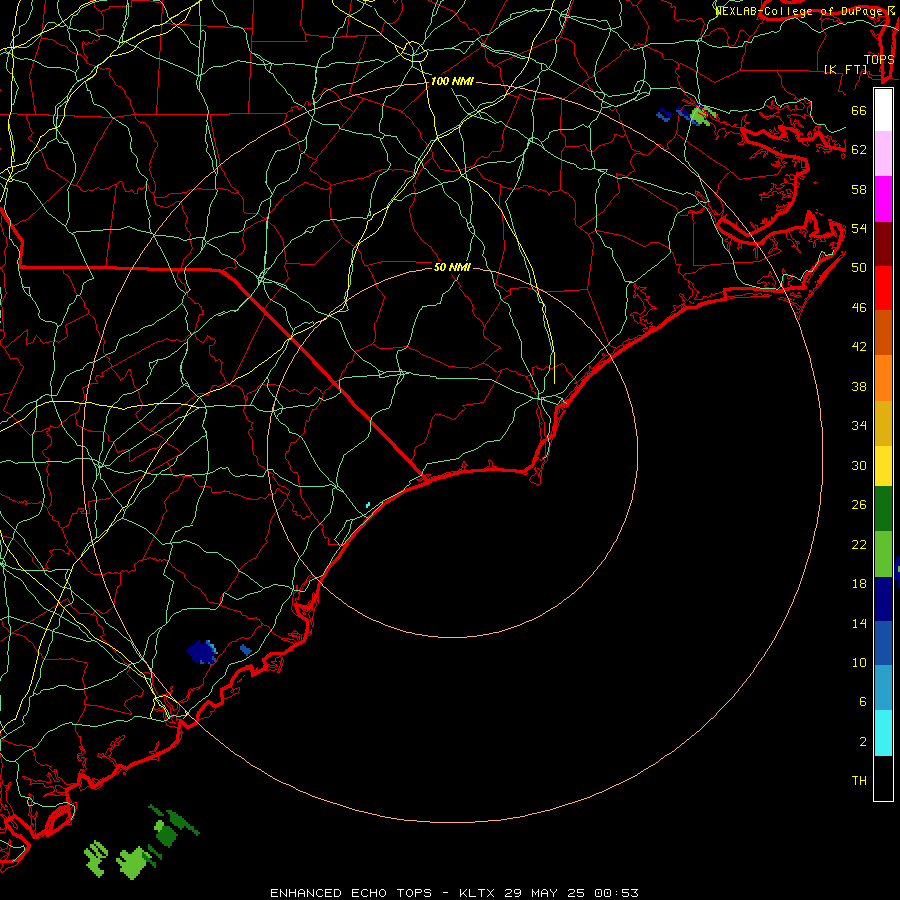Click the "TOPS" legend heading

(x=879, y=60)
